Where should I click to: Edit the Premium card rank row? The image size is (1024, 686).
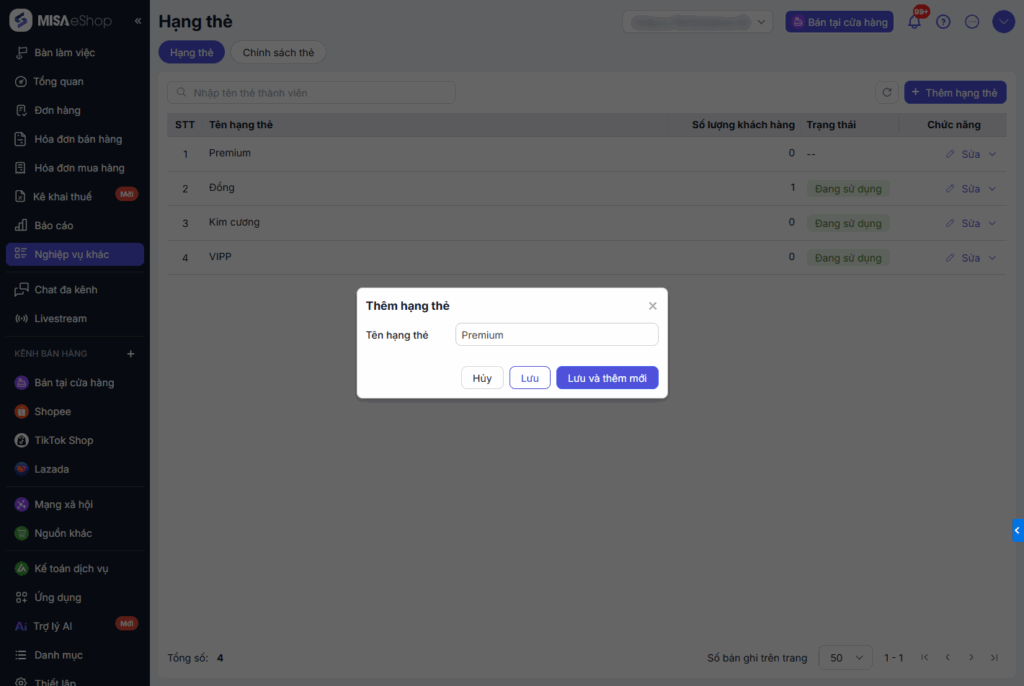click(x=963, y=154)
